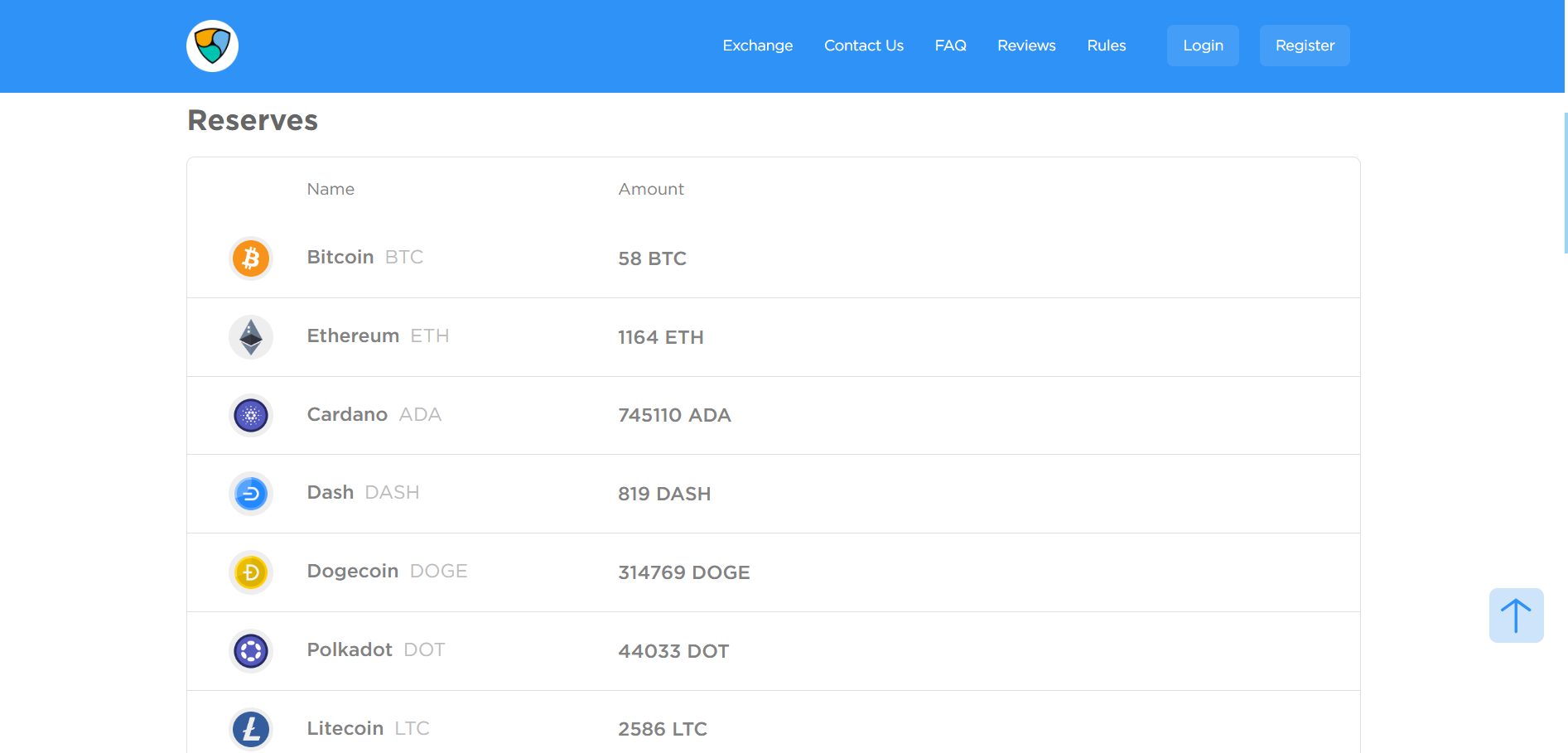Click the Amount column header
This screenshot has height=753, width=1568.
(x=651, y=189)
